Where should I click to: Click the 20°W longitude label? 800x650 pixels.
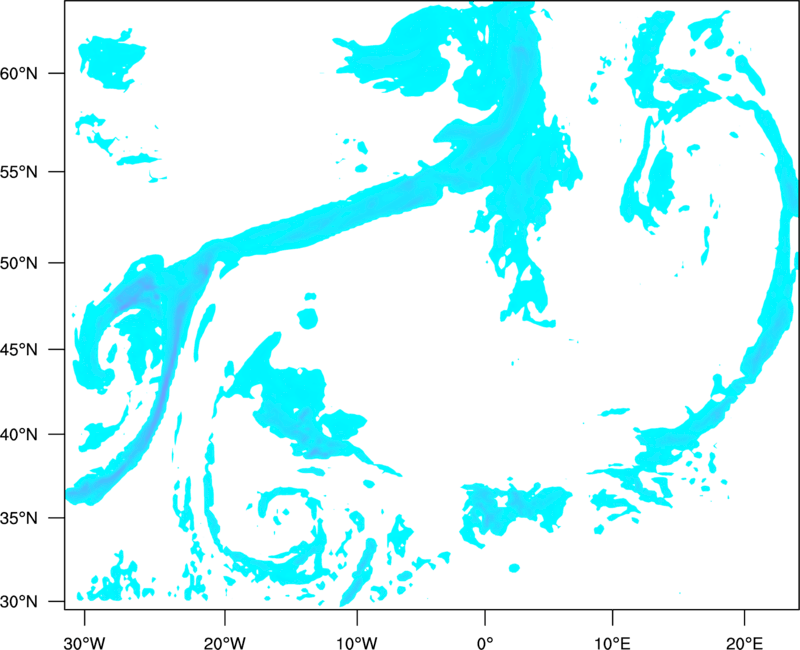(x=224, y=643)
